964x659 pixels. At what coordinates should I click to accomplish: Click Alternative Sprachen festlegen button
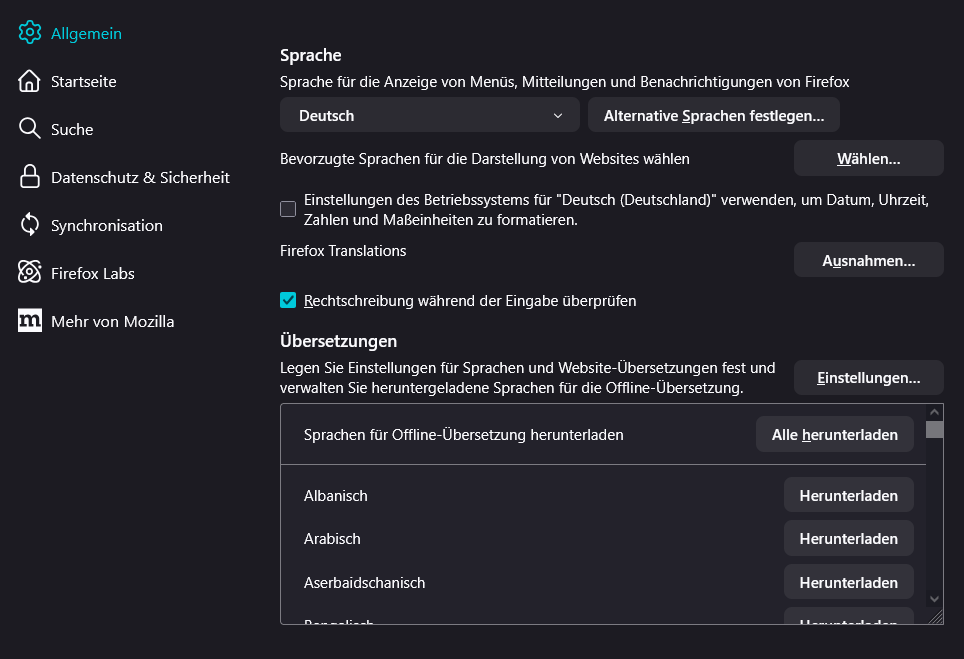coord(713,115)
